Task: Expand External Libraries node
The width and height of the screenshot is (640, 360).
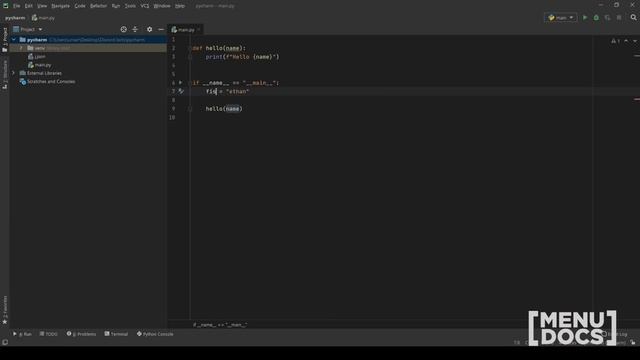Action: (x=14, y=73)
